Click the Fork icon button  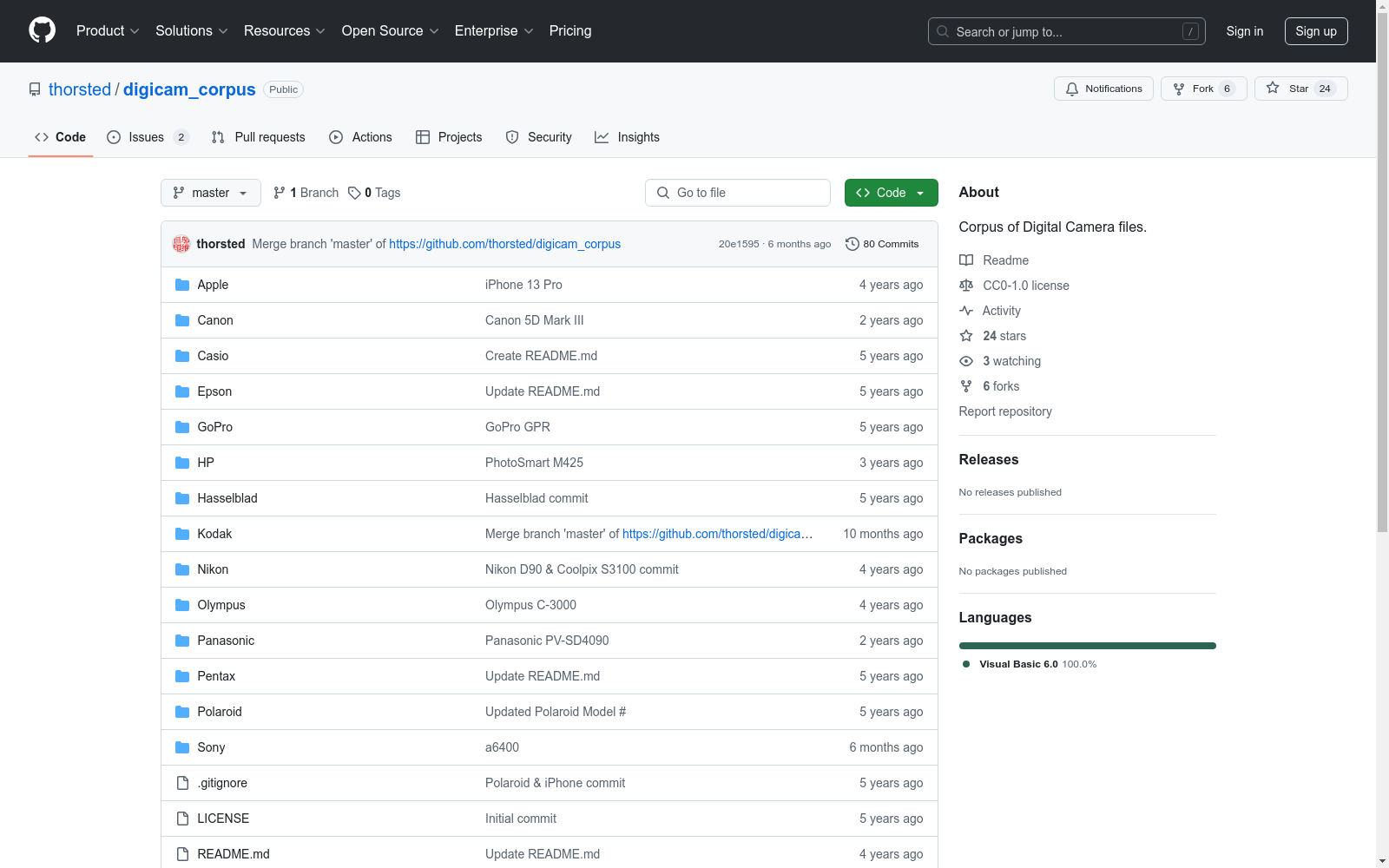click(1203, 89)
